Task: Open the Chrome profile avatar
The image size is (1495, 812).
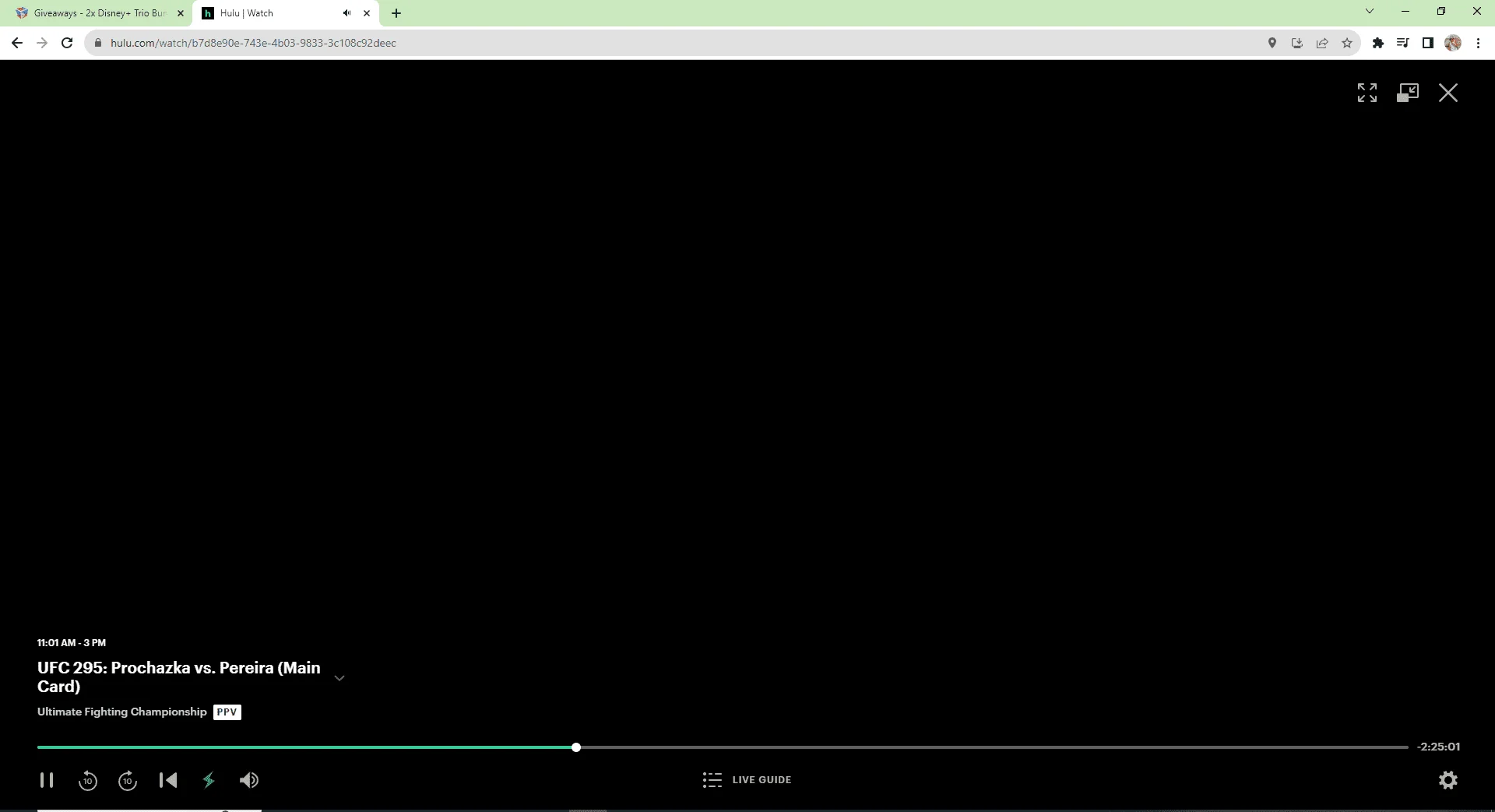Action: pos(1453,43)
